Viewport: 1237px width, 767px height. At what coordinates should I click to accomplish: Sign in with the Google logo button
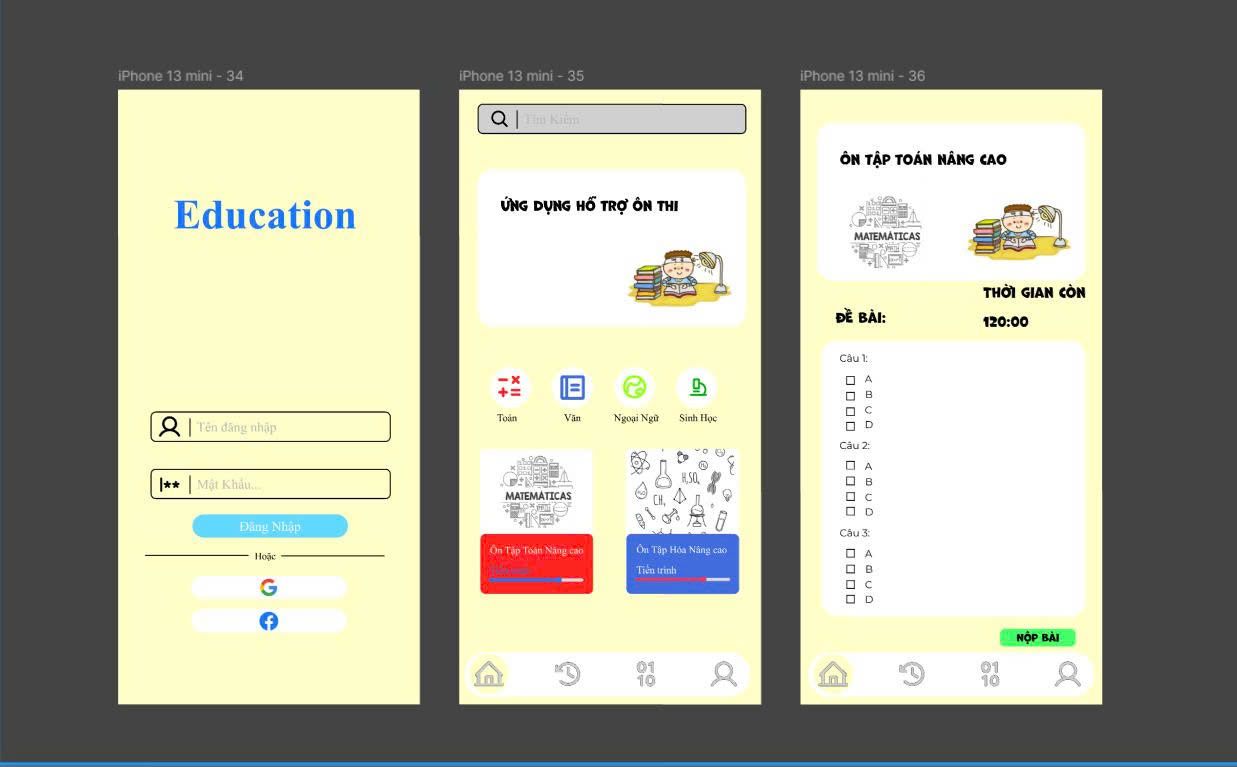tap(268, 588)
